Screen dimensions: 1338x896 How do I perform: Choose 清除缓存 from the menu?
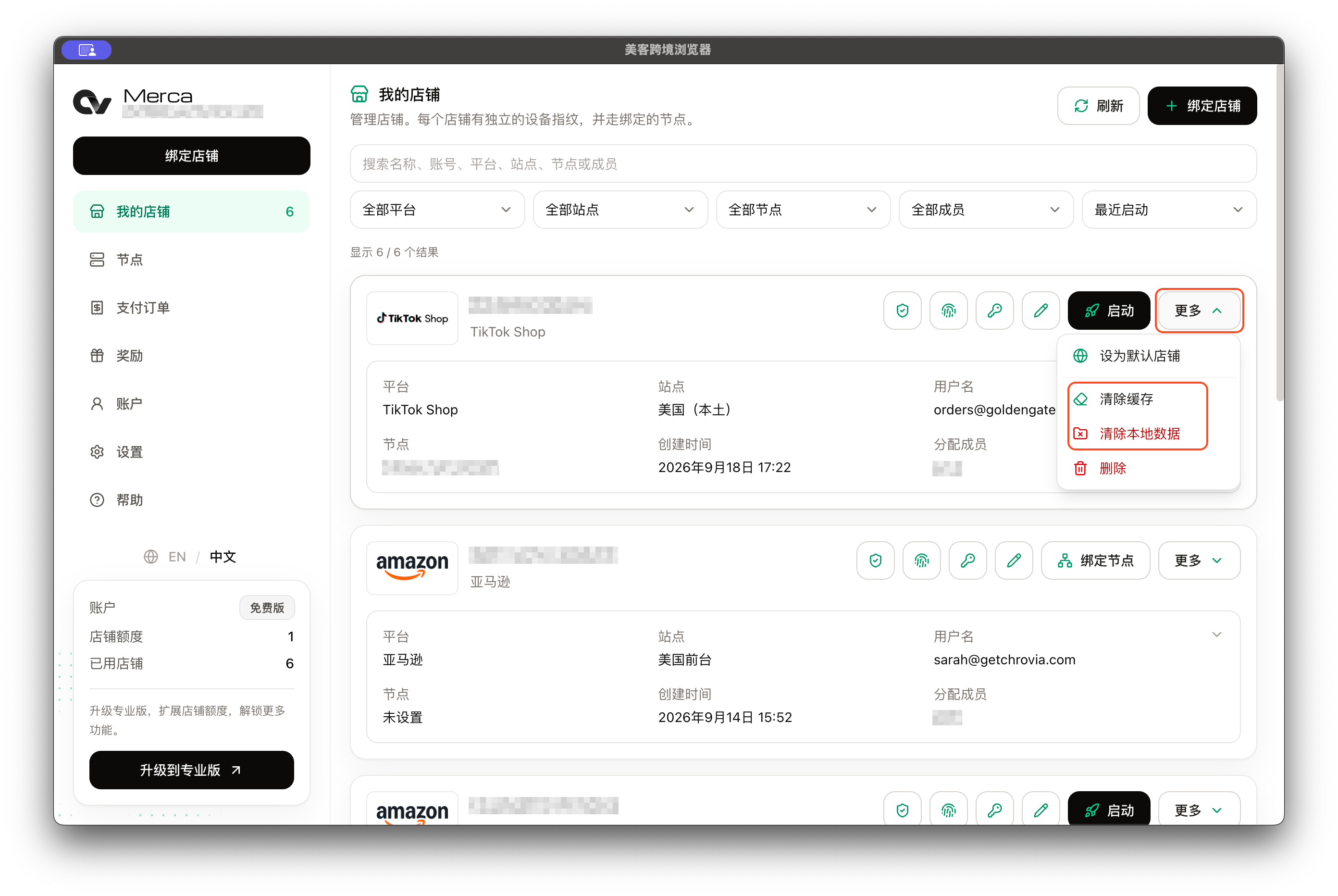[1148, 399]
